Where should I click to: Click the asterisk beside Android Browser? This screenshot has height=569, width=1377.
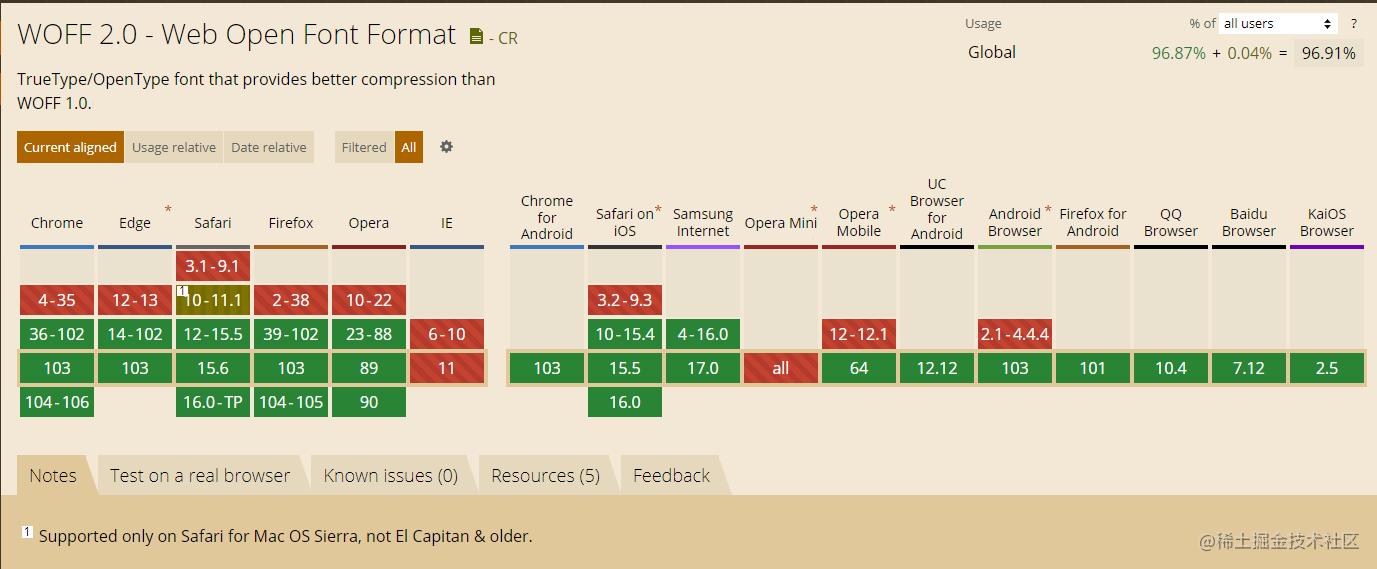[1048, 210]
